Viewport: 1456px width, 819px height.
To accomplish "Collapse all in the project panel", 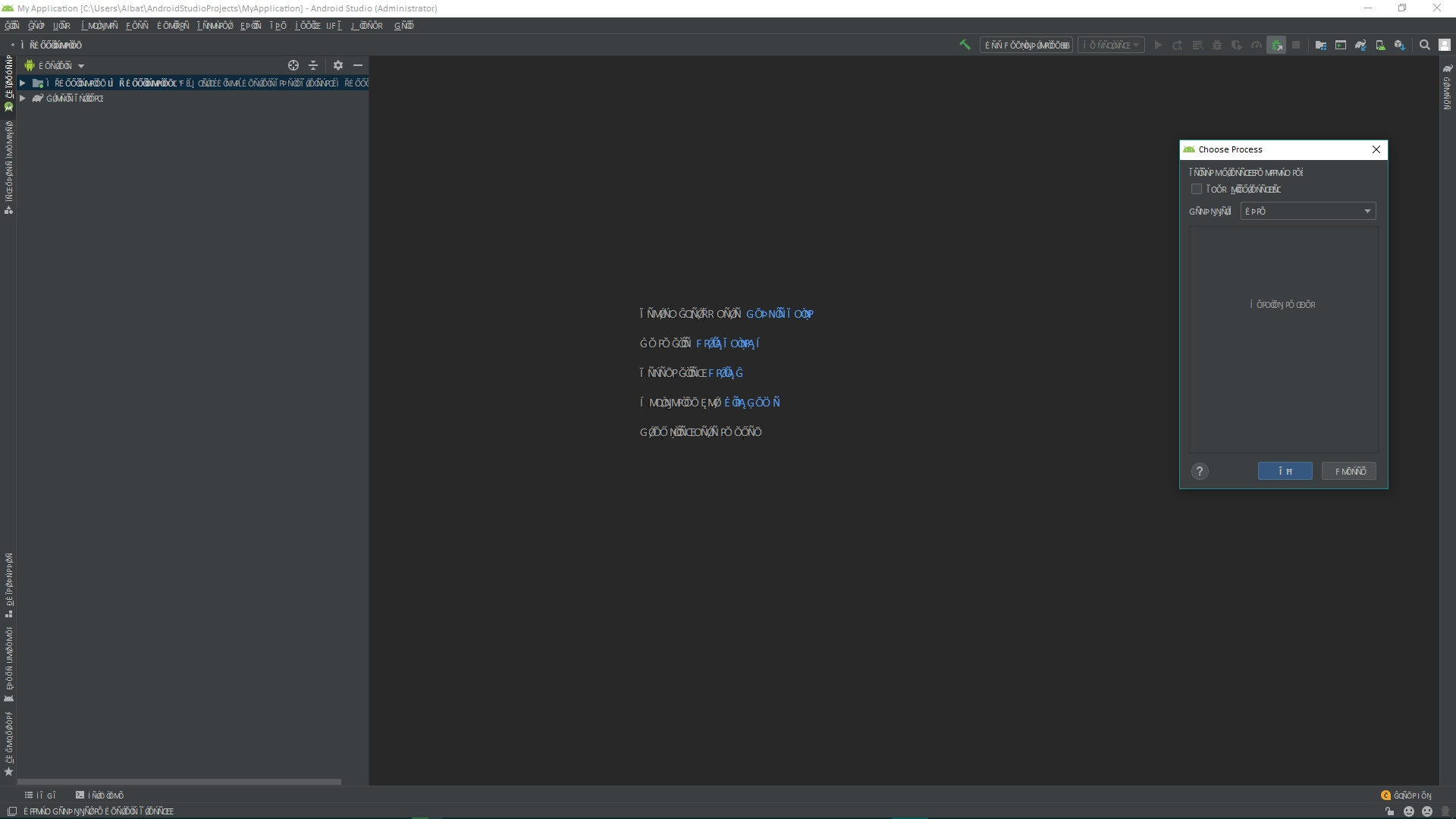I will pyautogui.click(x=313, y=65).
